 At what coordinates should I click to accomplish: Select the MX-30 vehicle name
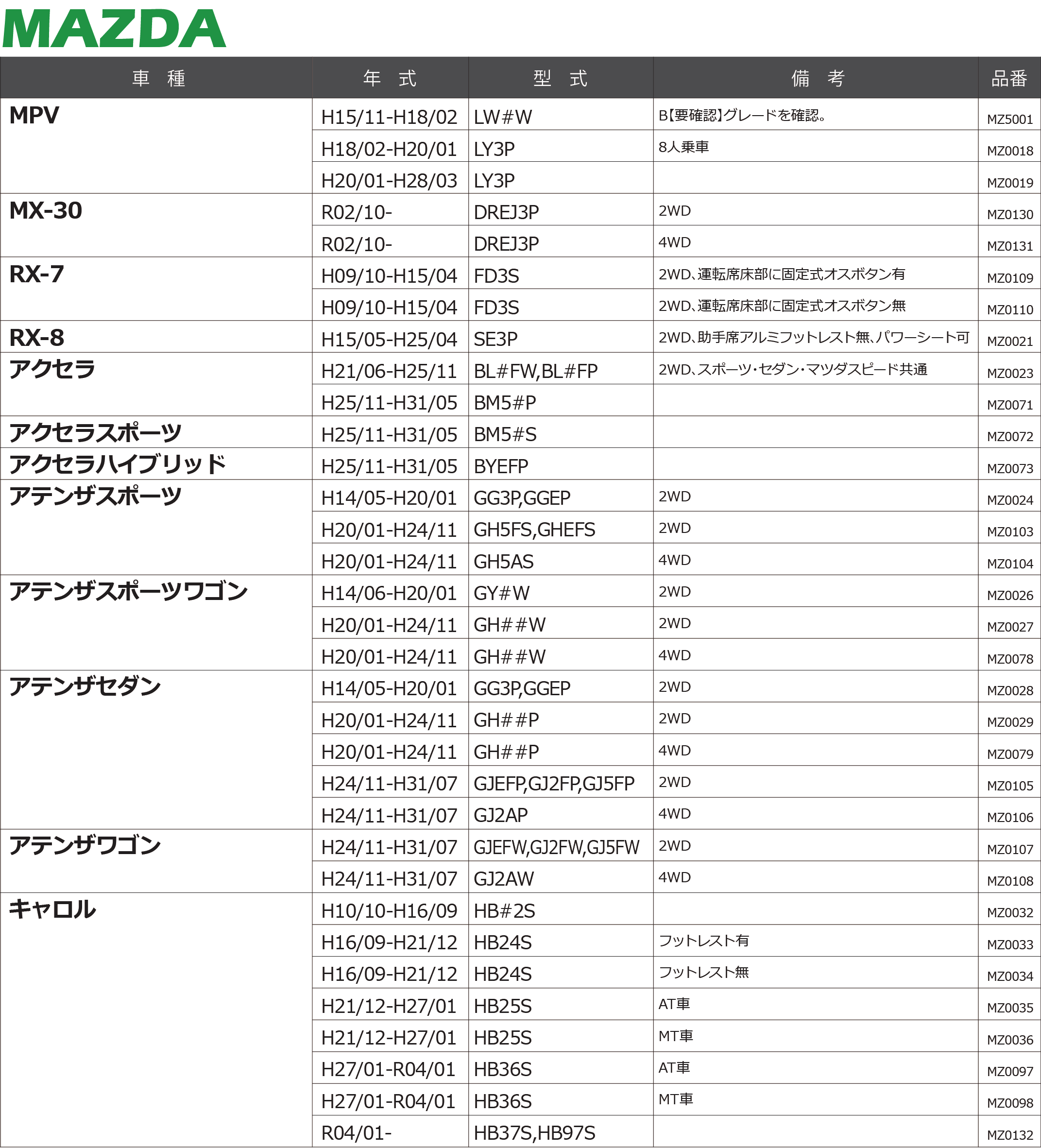(x=46, y=211)
